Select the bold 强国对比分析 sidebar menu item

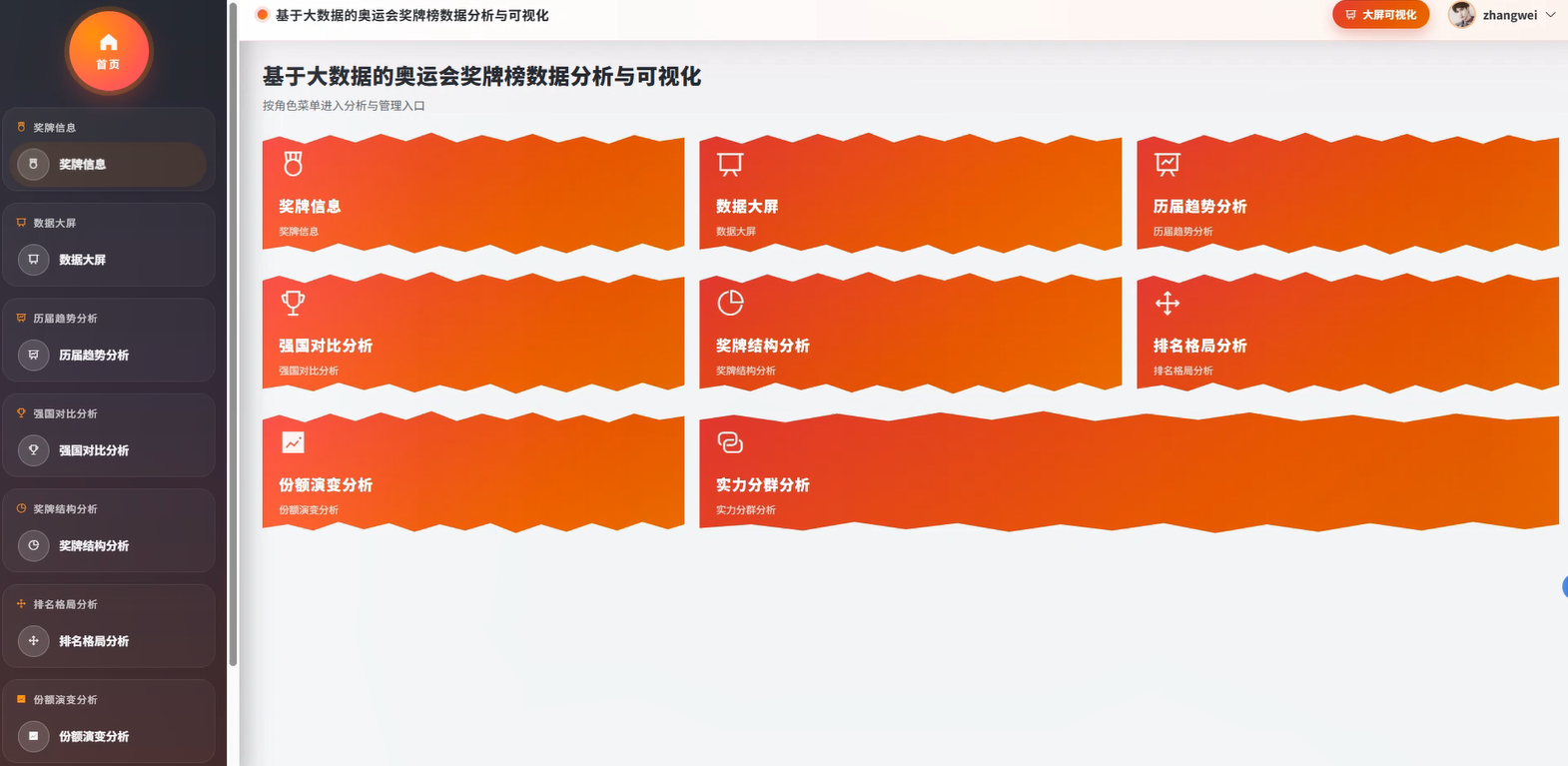(109, 450)
